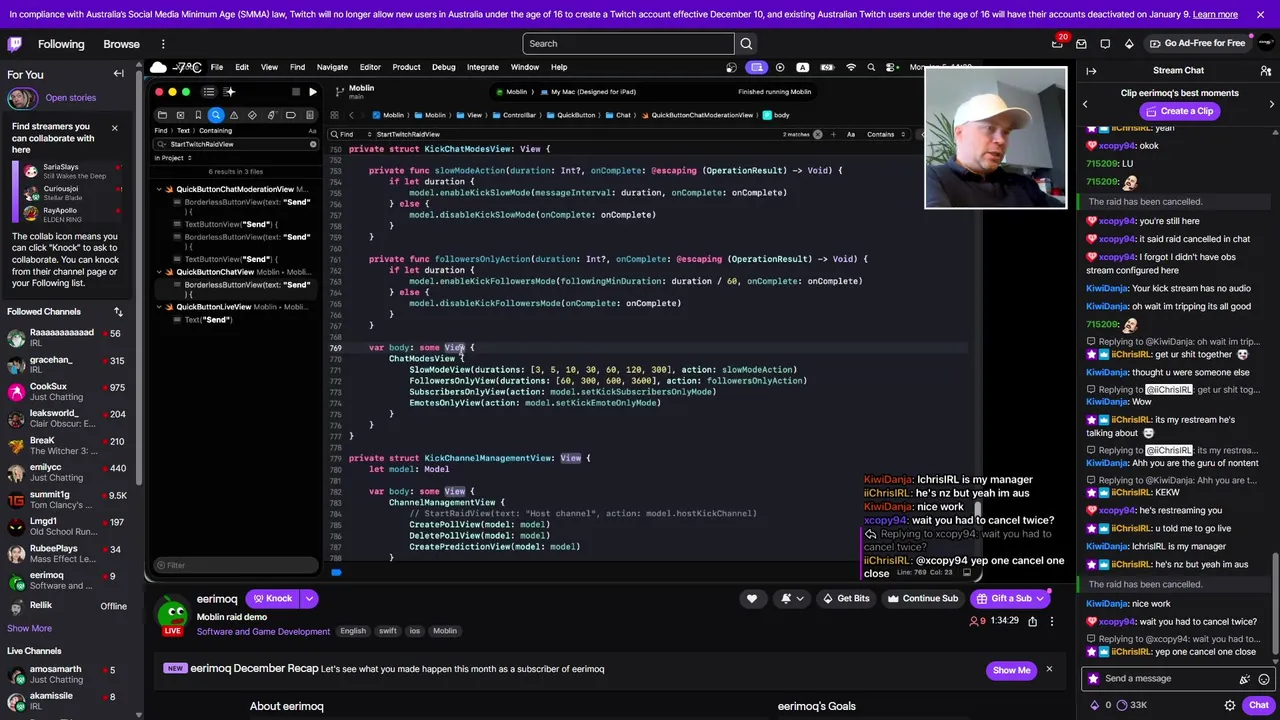Viewport: 1280px width, 720px height.
Task: Expand the Knock dropdown arrow
Action: [309, 599]
